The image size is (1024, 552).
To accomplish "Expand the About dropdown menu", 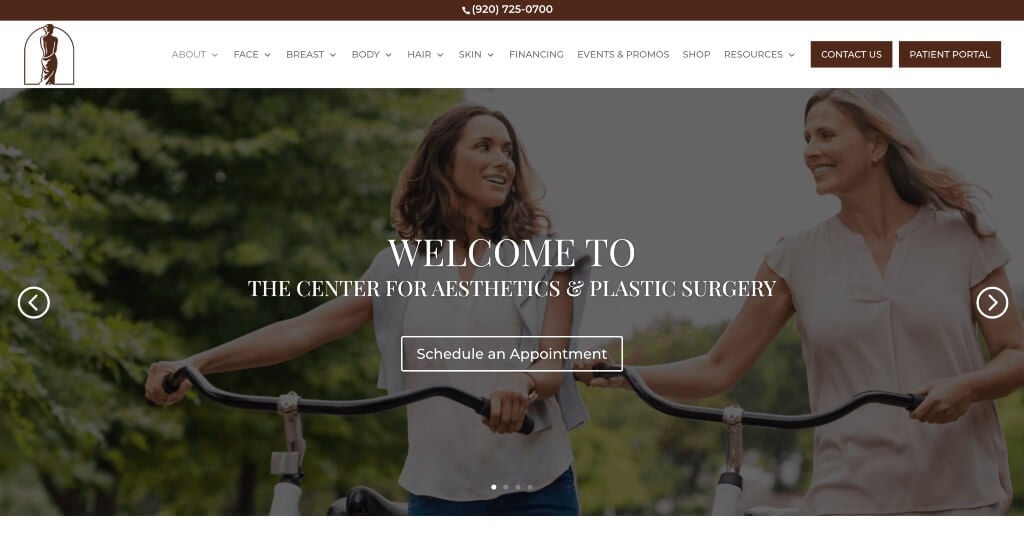I will tap(195, 54).
